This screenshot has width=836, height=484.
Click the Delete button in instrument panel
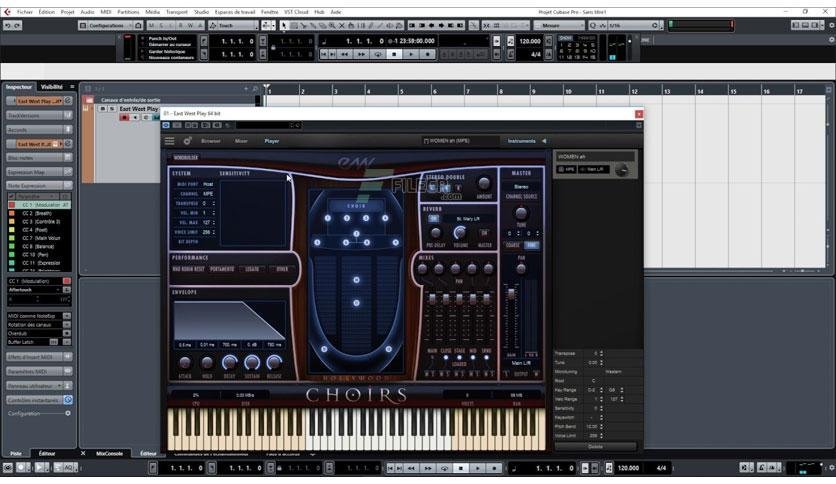[595, 446]
